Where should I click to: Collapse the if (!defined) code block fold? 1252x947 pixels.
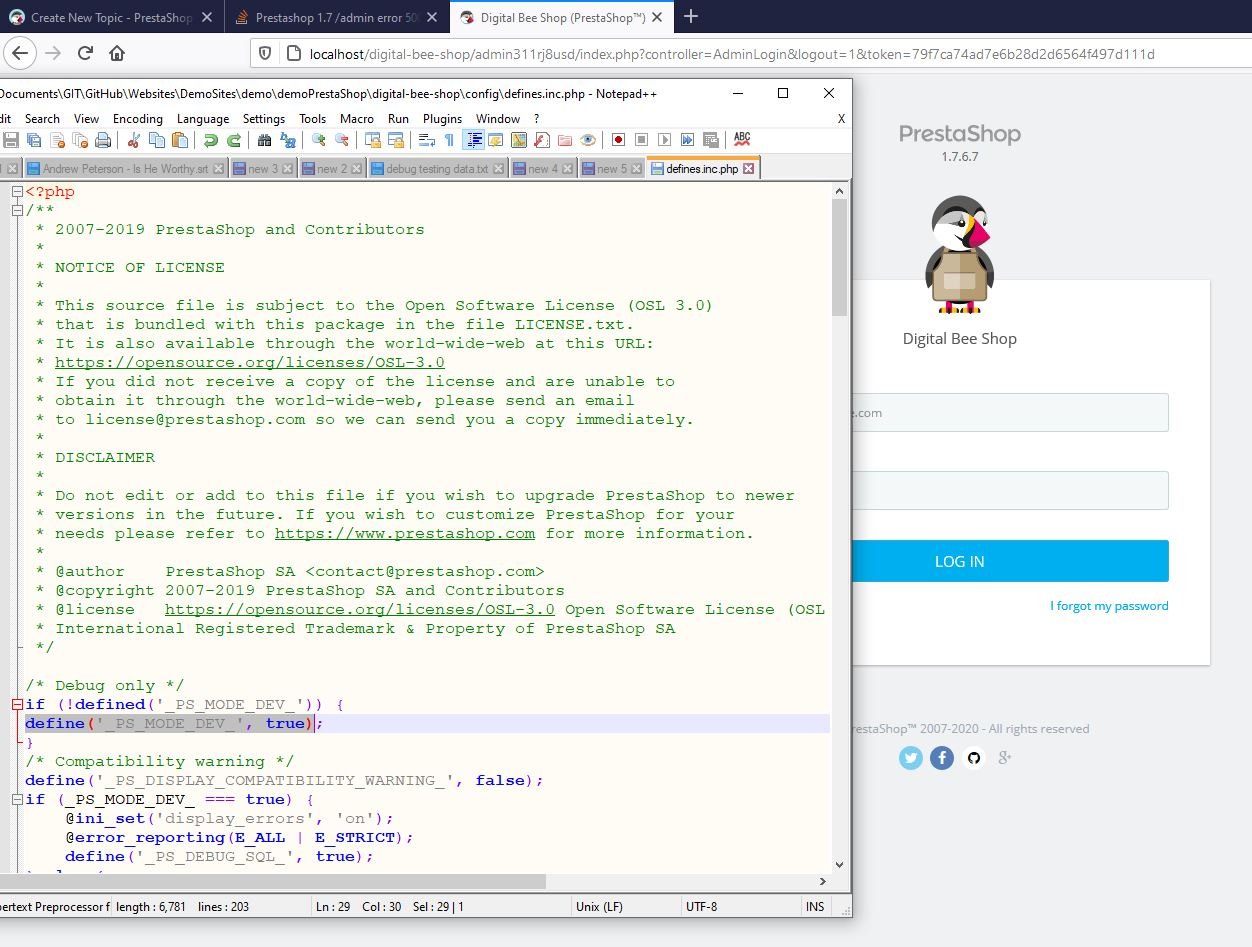pyautogui.click(x=17, y=705)
